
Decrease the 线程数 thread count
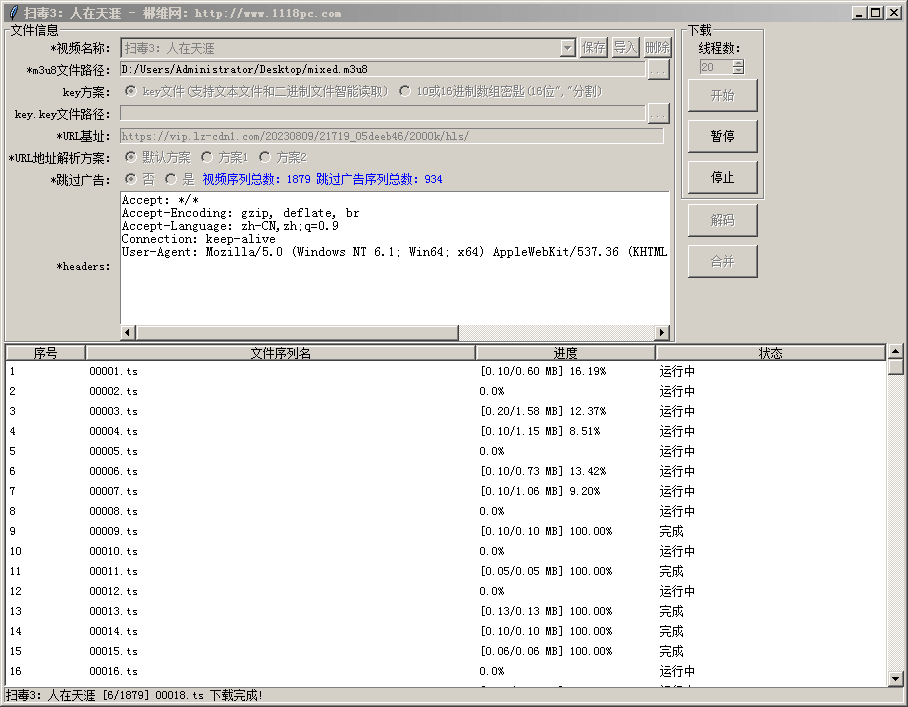(738, 71)
